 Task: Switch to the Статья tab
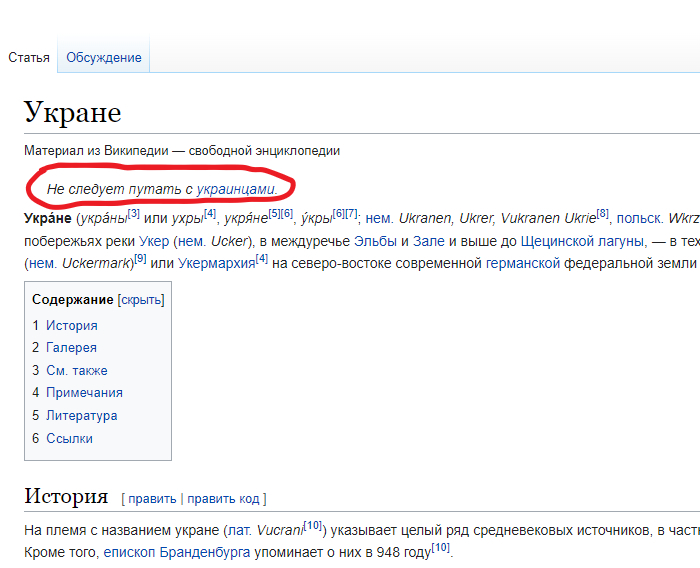[x=29, y=58]
